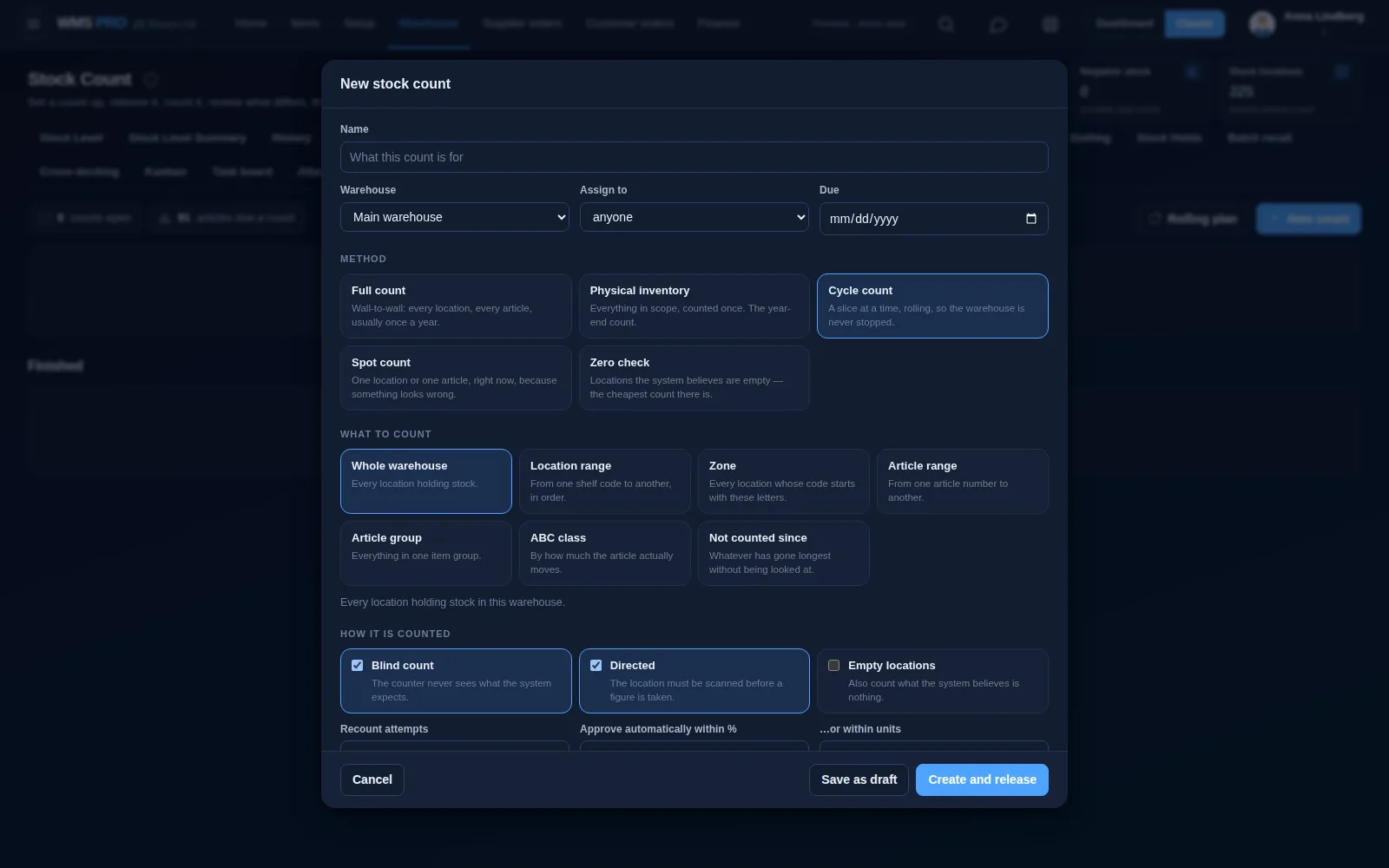Click Save as draft

859,779
